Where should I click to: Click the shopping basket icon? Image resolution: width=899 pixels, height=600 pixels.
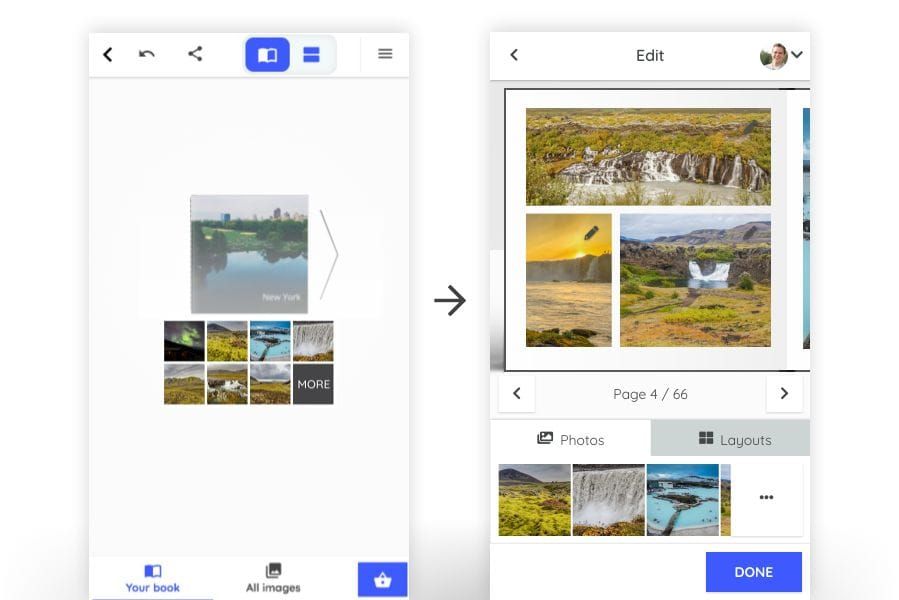point(382,580)
